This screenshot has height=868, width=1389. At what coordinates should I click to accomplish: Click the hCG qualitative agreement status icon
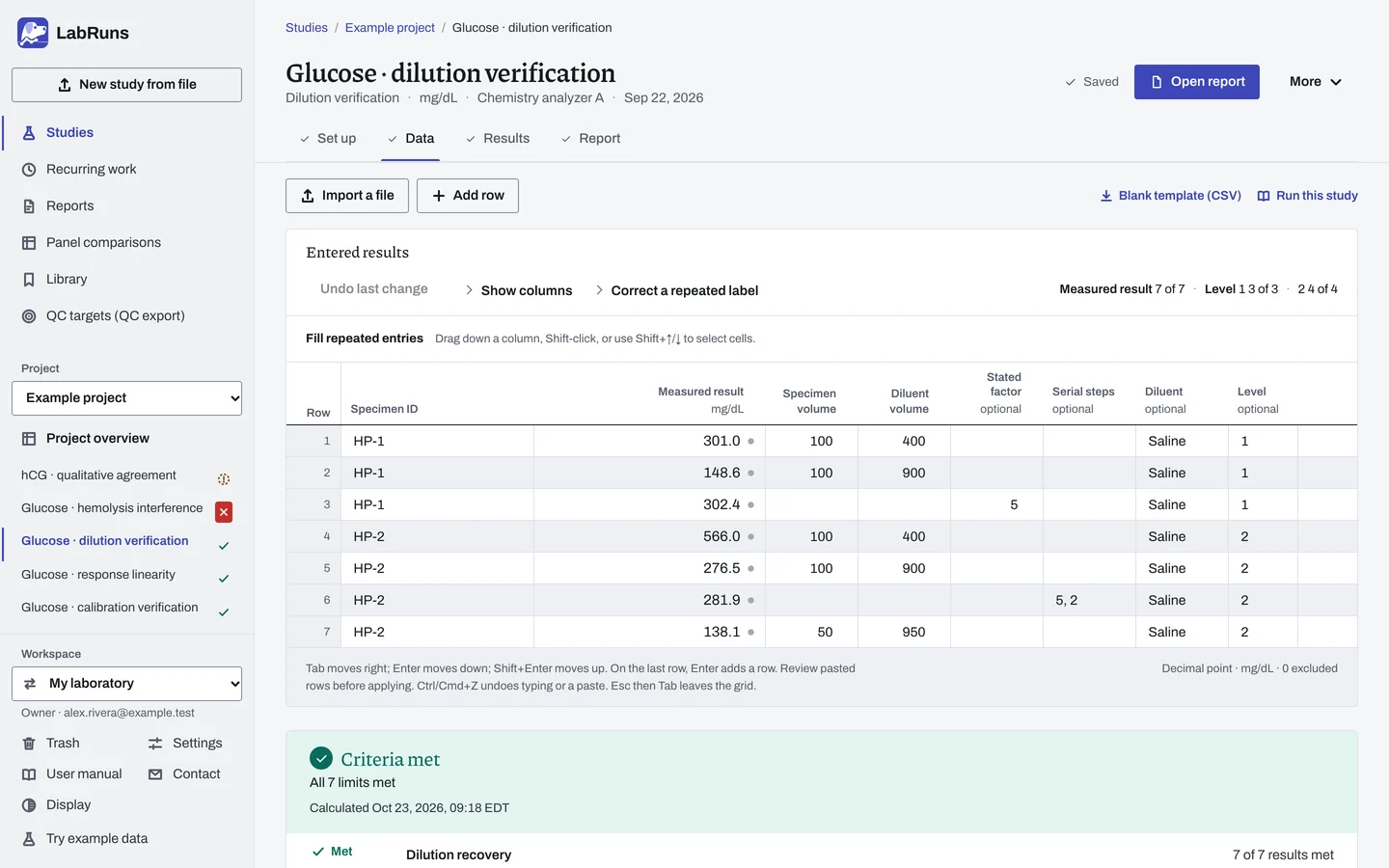224,479
